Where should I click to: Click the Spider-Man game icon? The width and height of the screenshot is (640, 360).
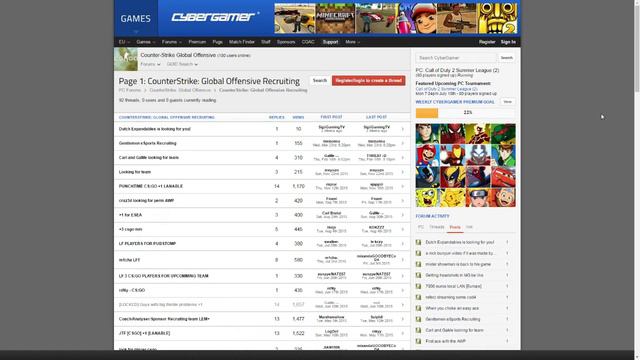(x=453, y=134)
